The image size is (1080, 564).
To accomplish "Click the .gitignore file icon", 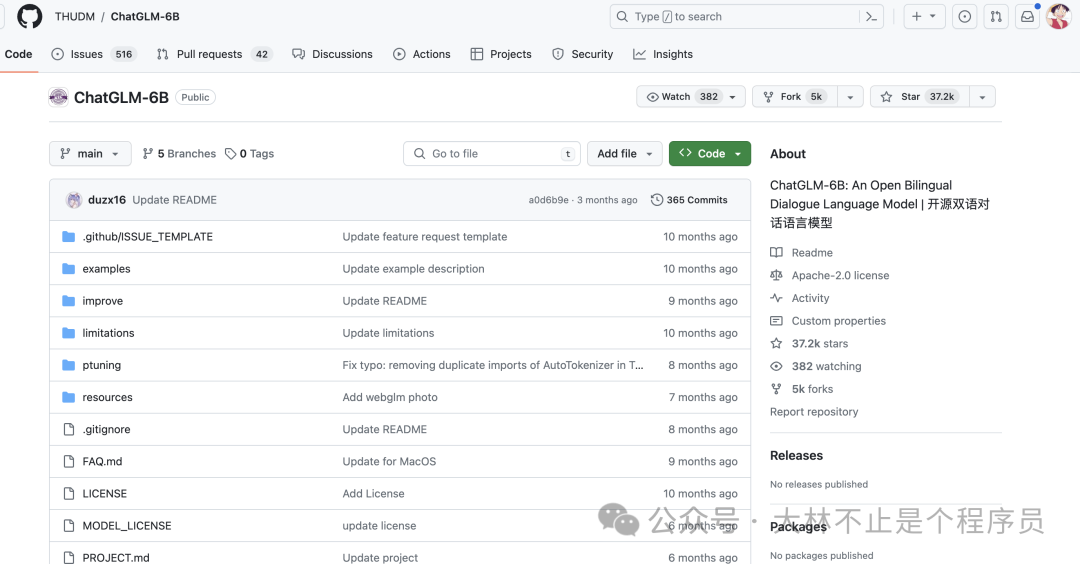I will (68, 429).
